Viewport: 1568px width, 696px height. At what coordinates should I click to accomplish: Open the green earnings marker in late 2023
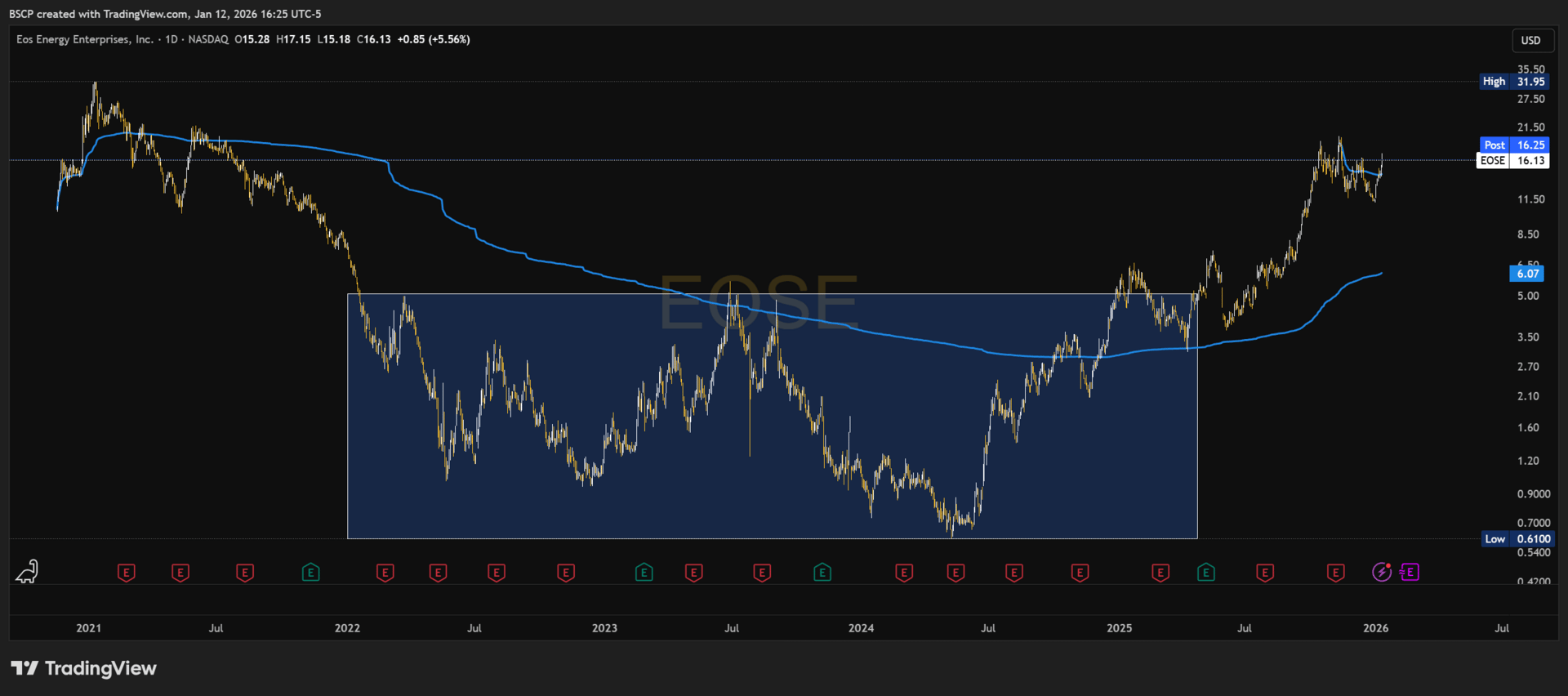822,573
